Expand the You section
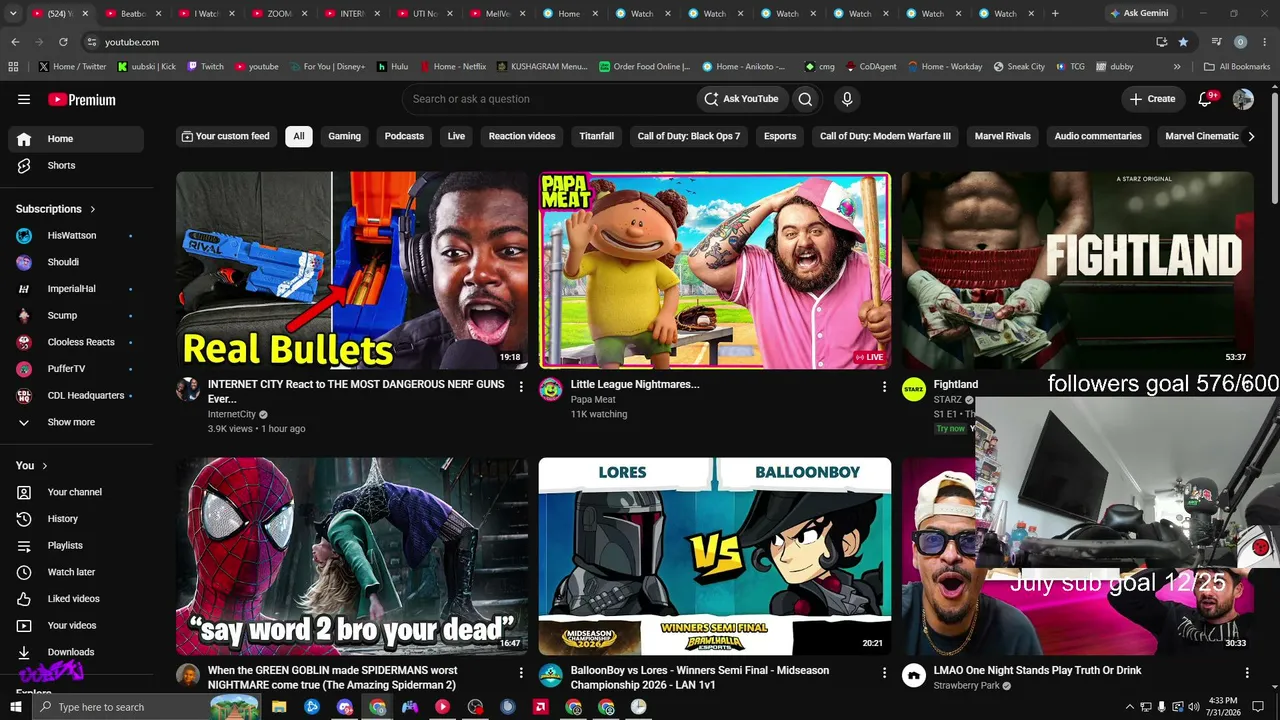Image resolution: width=1280 pixels, height=720 pixels. tap(32, 466)
